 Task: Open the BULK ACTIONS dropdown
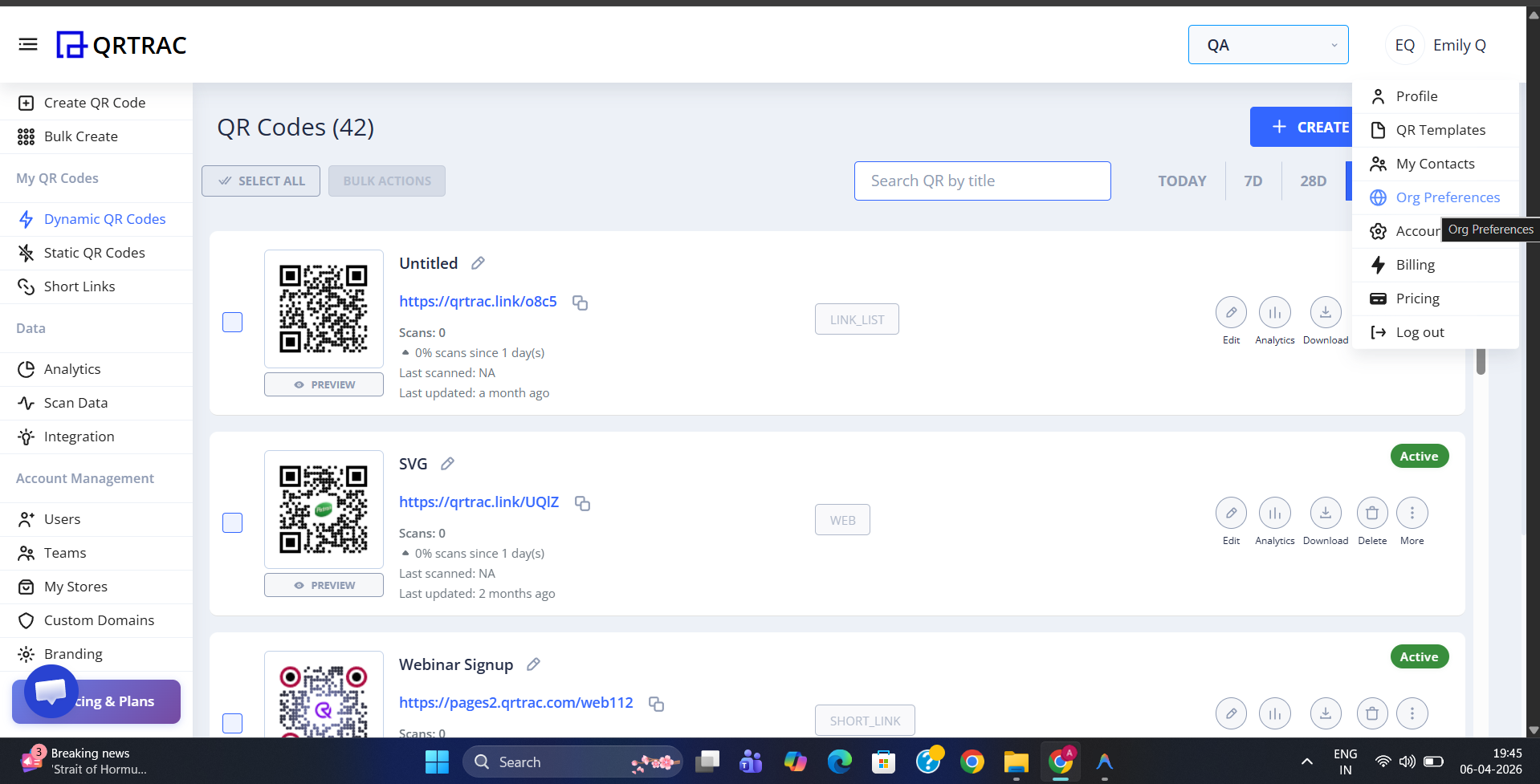click(386, 181)
